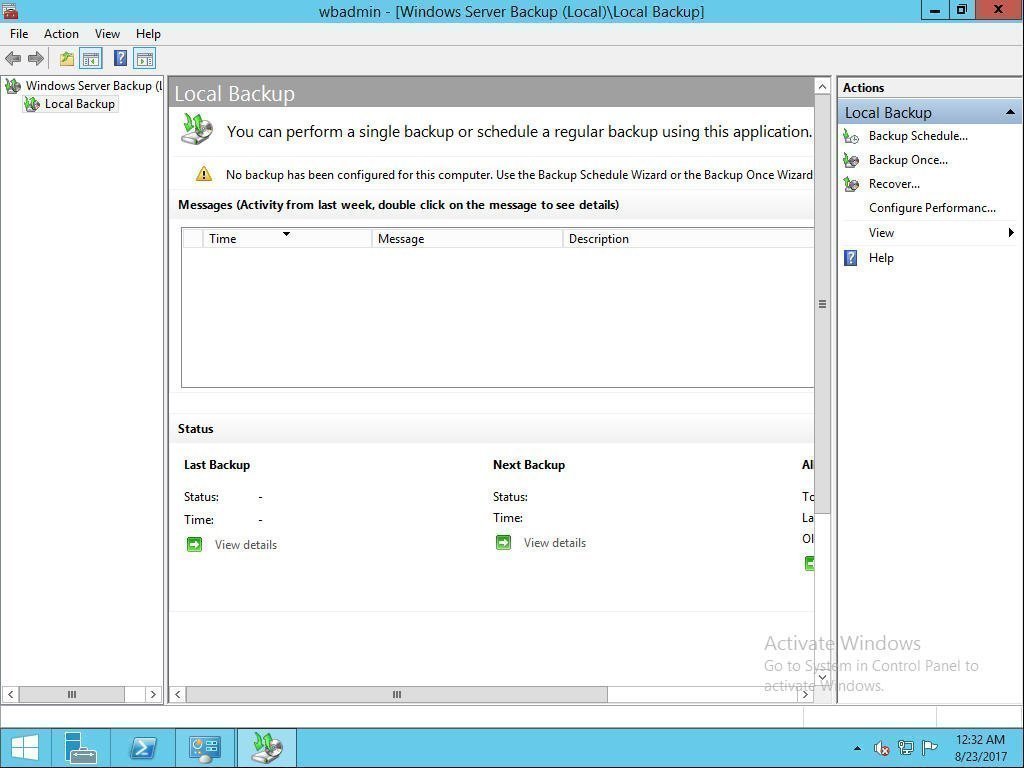
Task: Click Help text in Actions pane
Action: (881, 258)
